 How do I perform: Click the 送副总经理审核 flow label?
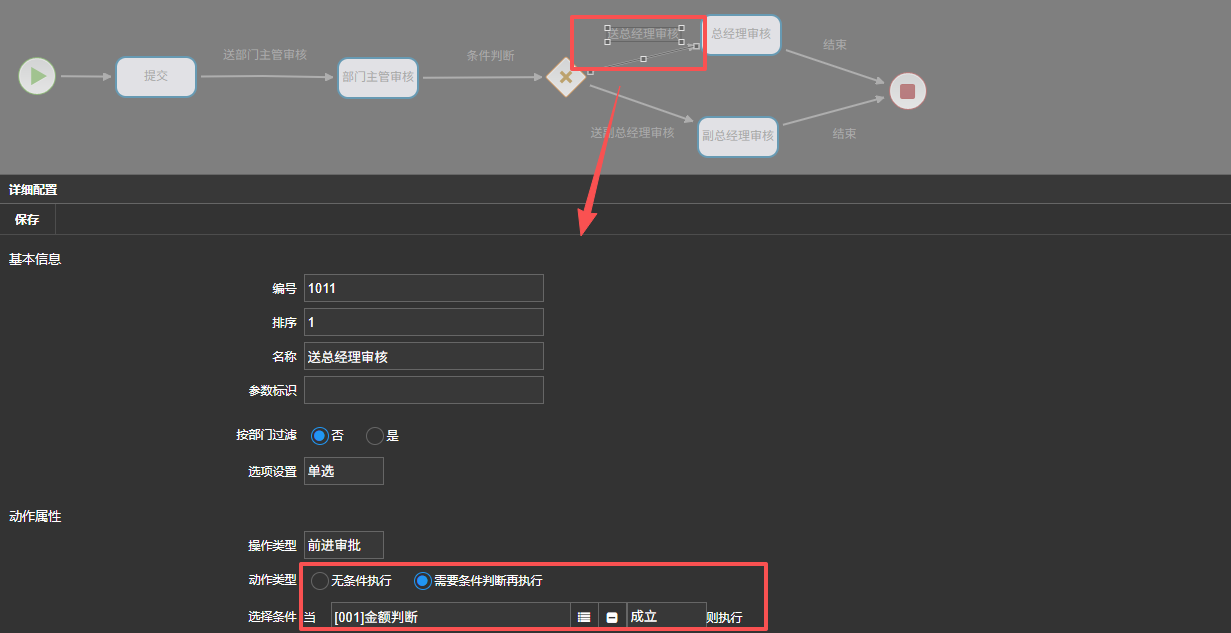[x=632, y=132]
